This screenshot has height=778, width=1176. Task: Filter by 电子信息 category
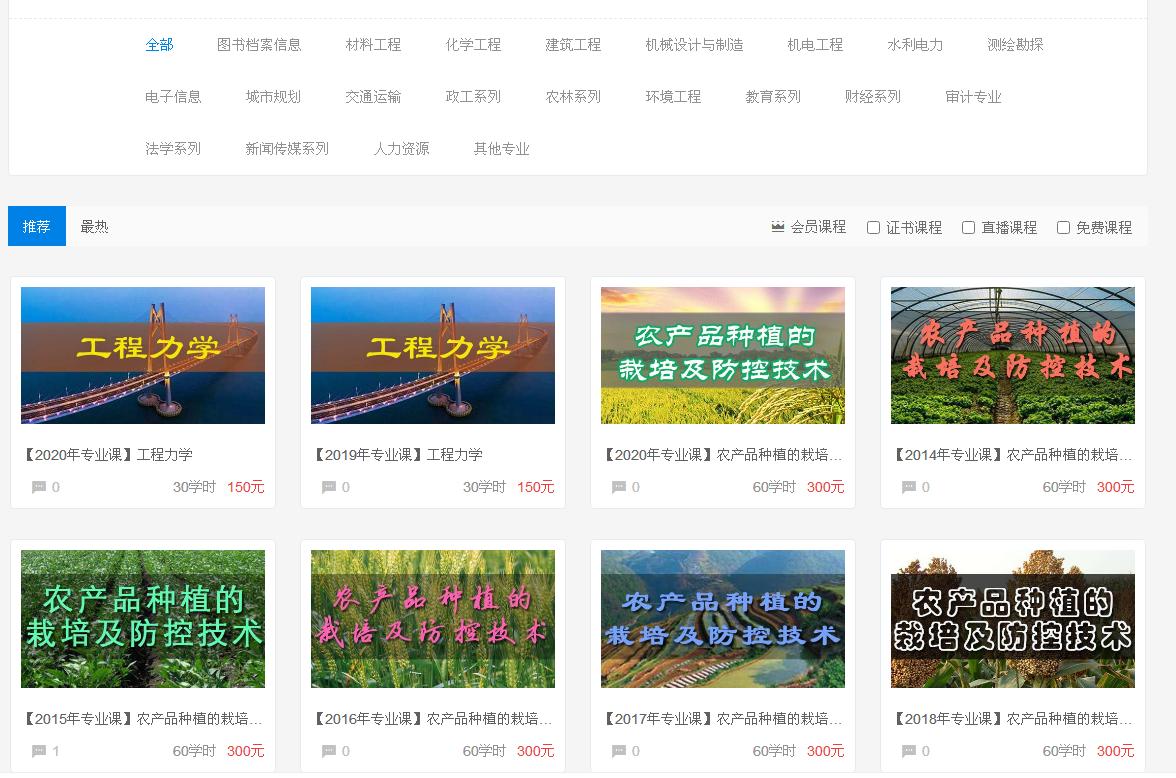(x=173, y=97)
